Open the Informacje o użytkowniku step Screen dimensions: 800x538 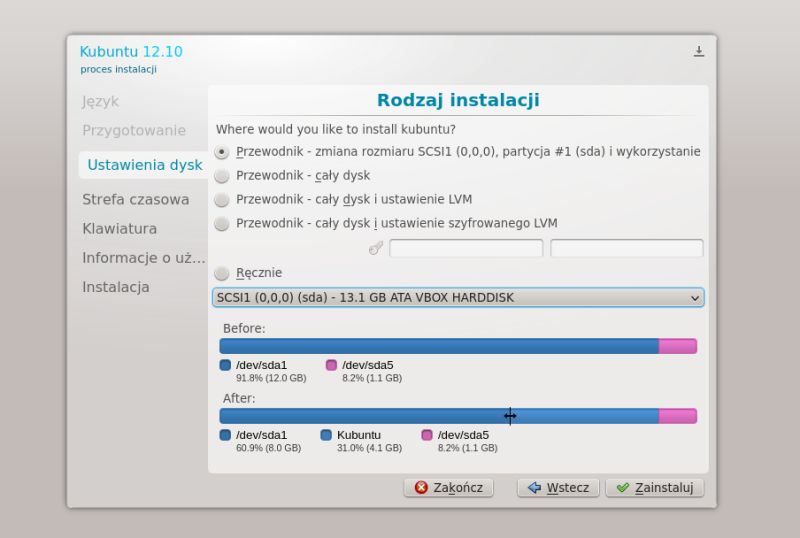click(143, 258)
